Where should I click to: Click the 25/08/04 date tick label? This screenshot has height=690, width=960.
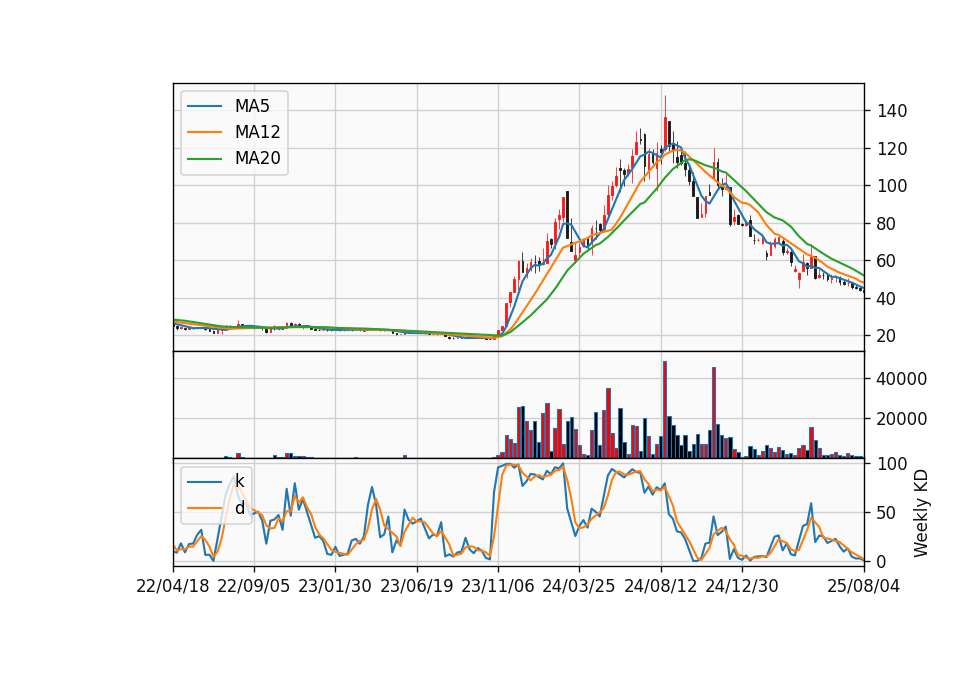coord(864,586)
